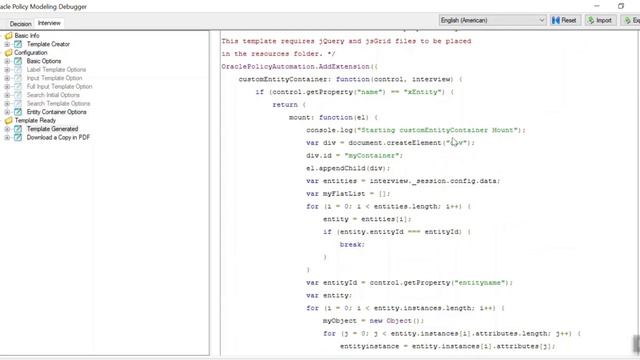Click the Template Generated screen icon
The image size is (640, 360).
(x=18, y=129)
